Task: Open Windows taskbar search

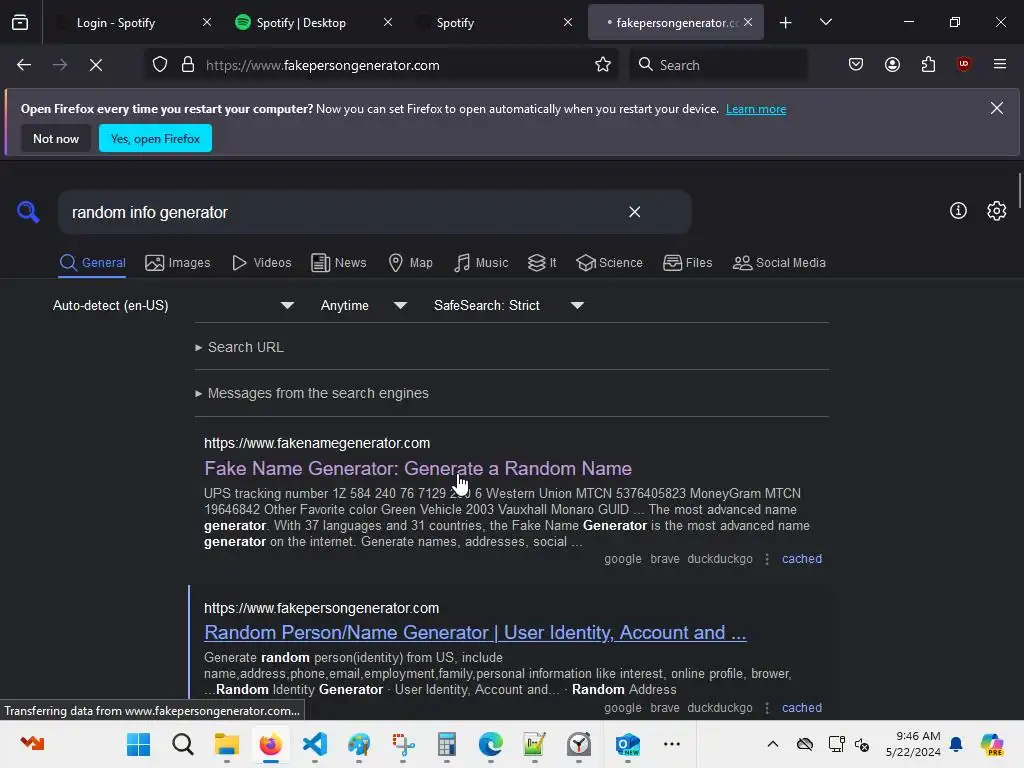Action: pos(183,744)
